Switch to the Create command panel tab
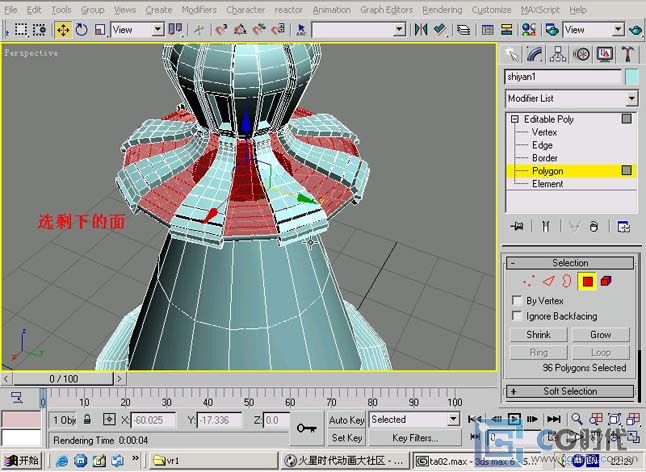 (x=512, y=54)
